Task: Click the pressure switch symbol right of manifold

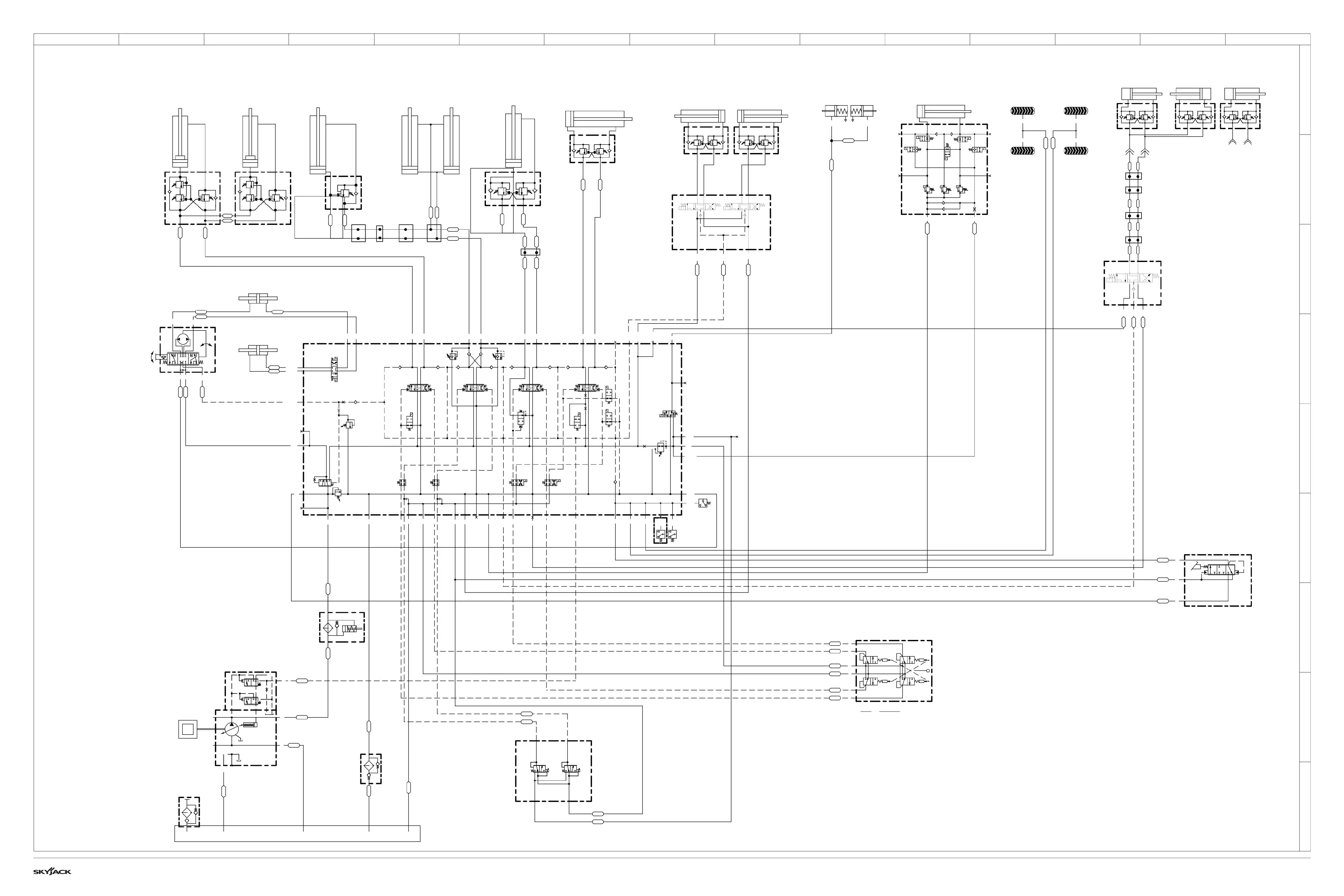Action: tap(703, 503)
